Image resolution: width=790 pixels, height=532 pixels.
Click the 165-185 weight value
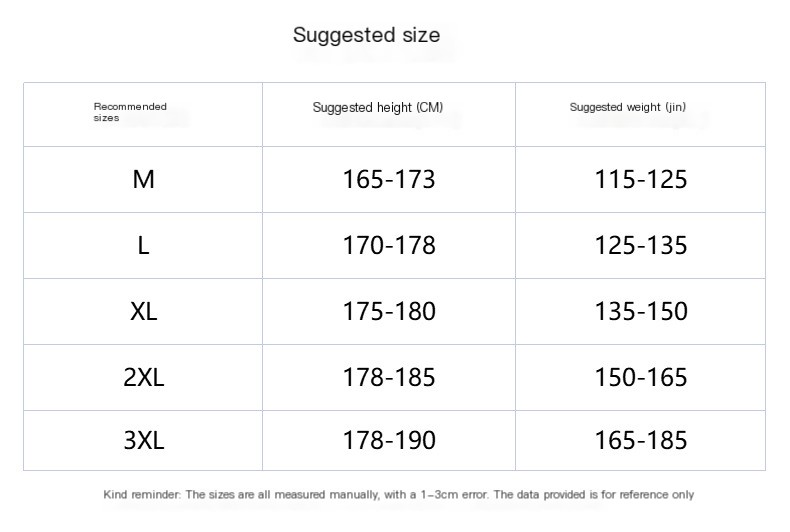[641, 440]
